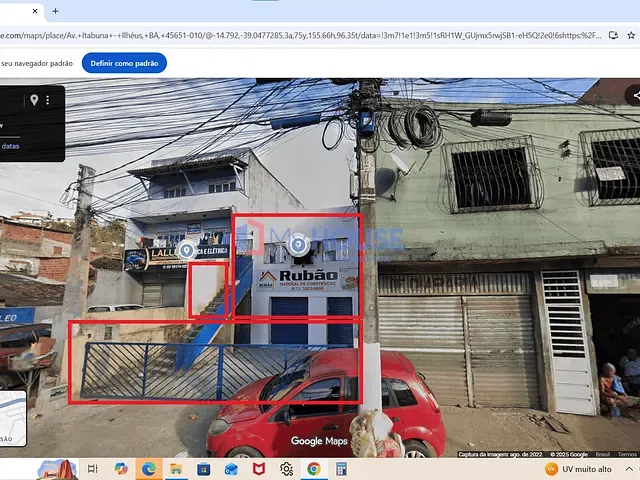Image resolution: width=640 pixels, height=480 pixels.
Task: Click the location pin icon in Street View panel
Action: coord(34,100)
